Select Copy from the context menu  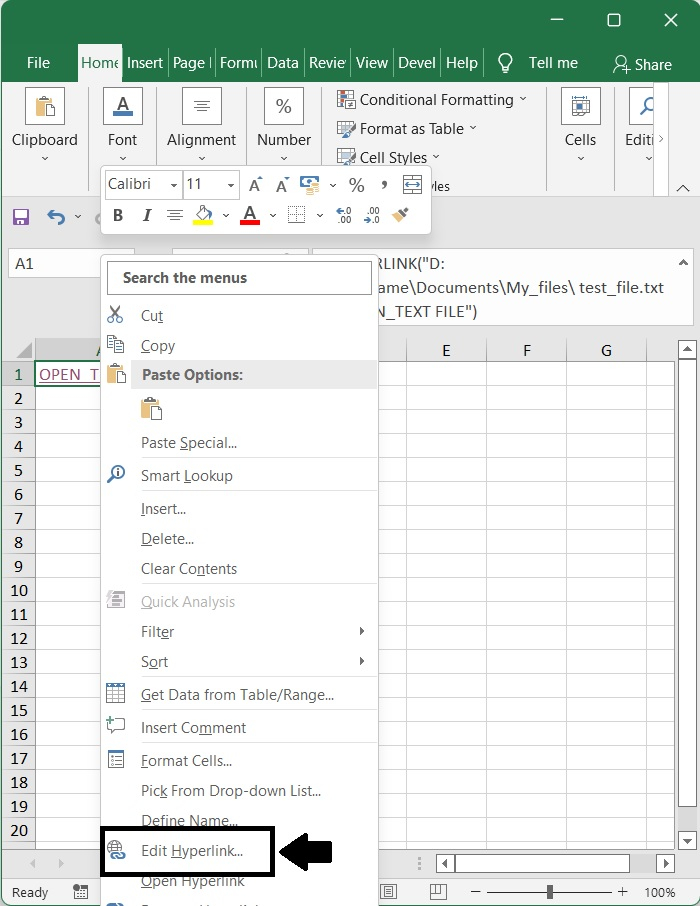(x=239, y=346)
